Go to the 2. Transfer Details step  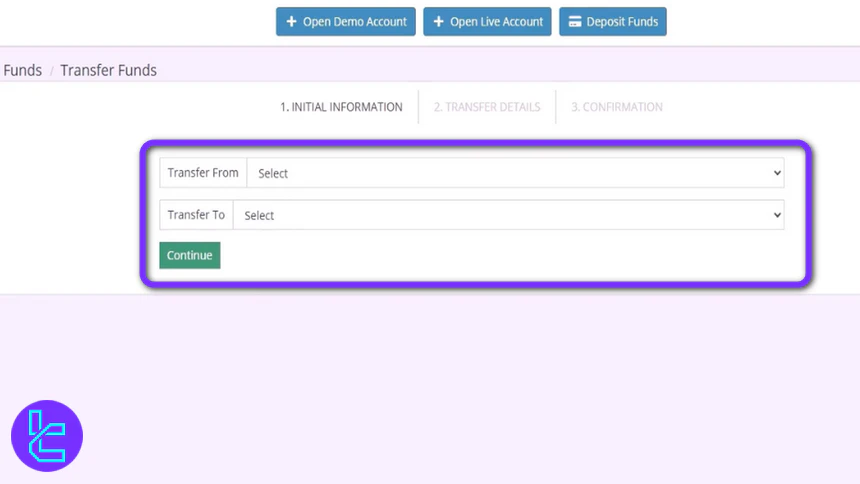[486, 107]
